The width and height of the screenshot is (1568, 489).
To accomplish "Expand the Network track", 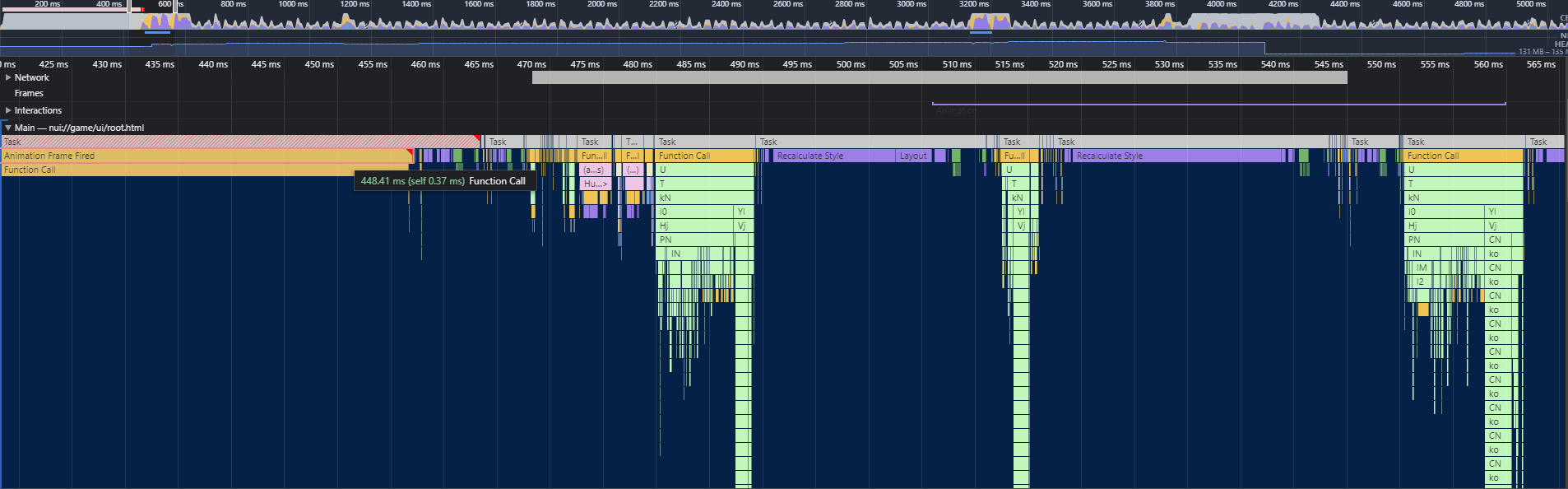I will (x=8, y=77).
